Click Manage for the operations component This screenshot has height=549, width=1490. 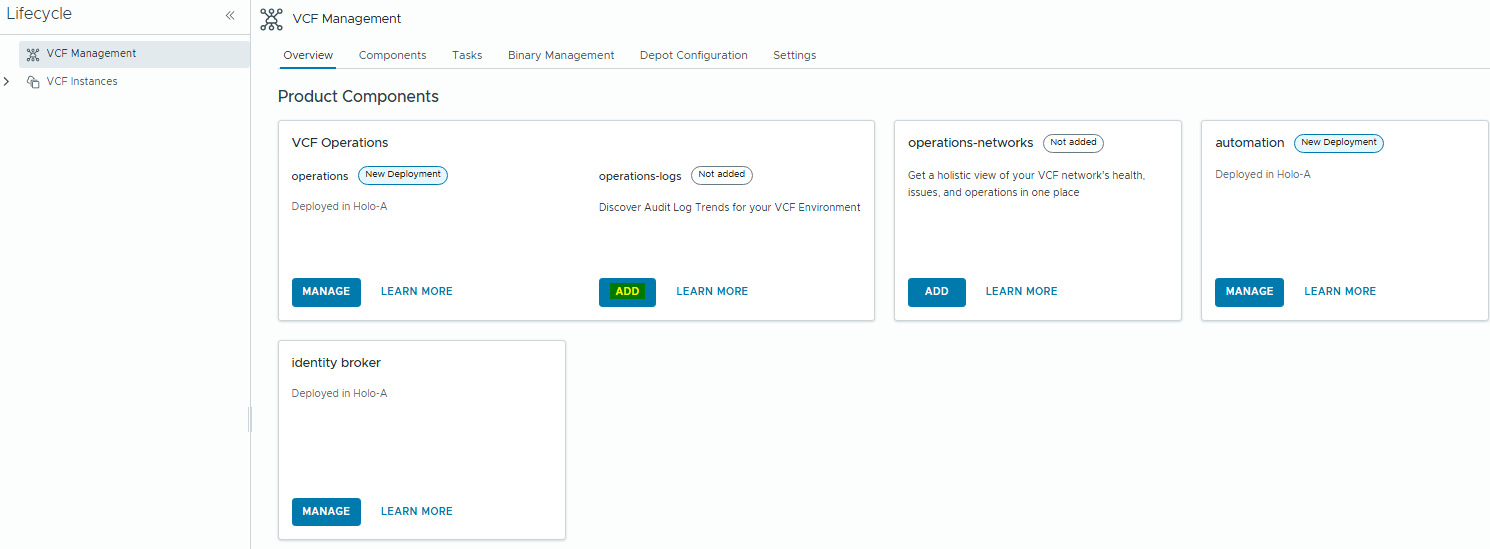(x=326, y=292)
